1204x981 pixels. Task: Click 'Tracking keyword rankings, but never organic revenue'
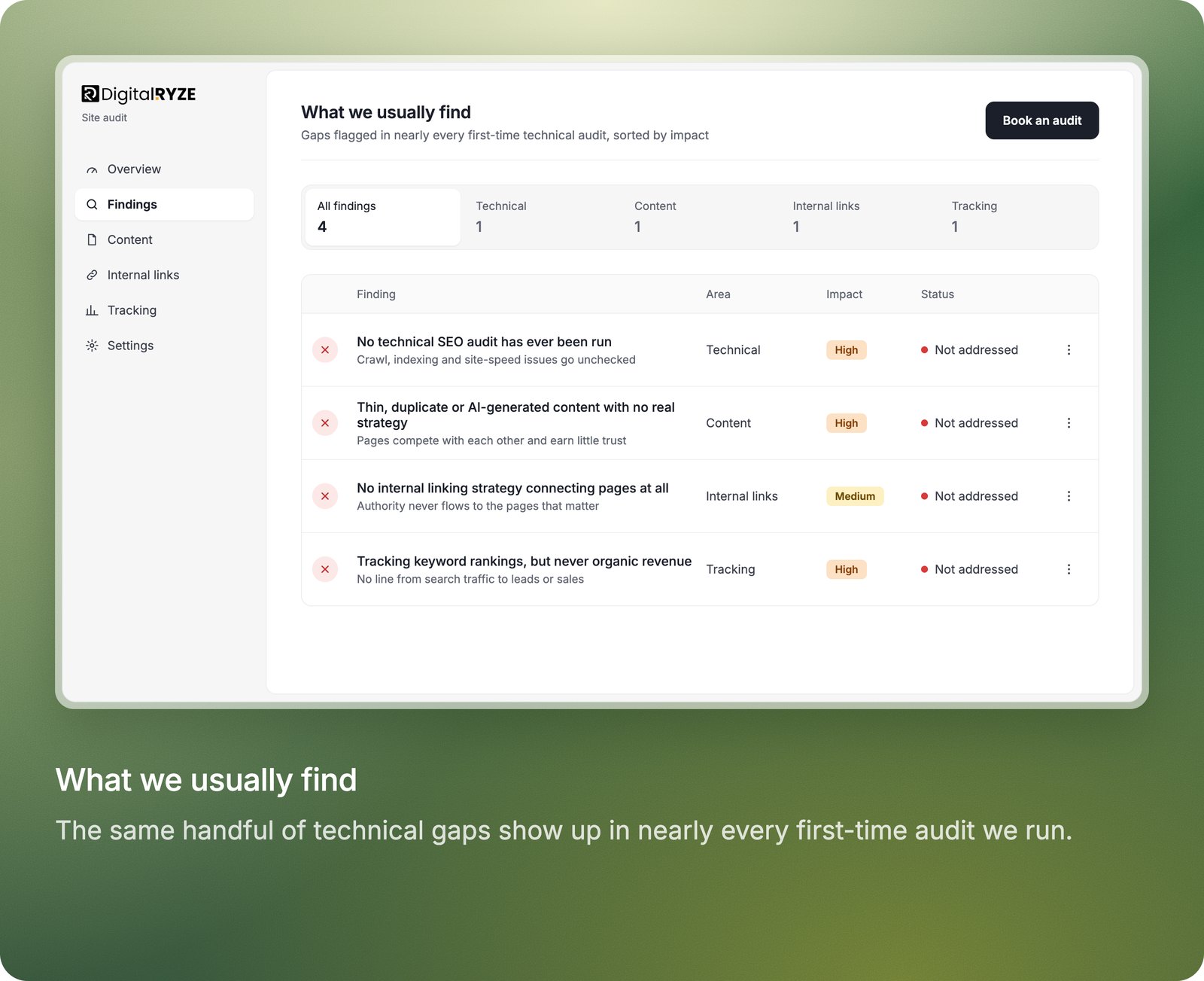click(x=524, y=561)
